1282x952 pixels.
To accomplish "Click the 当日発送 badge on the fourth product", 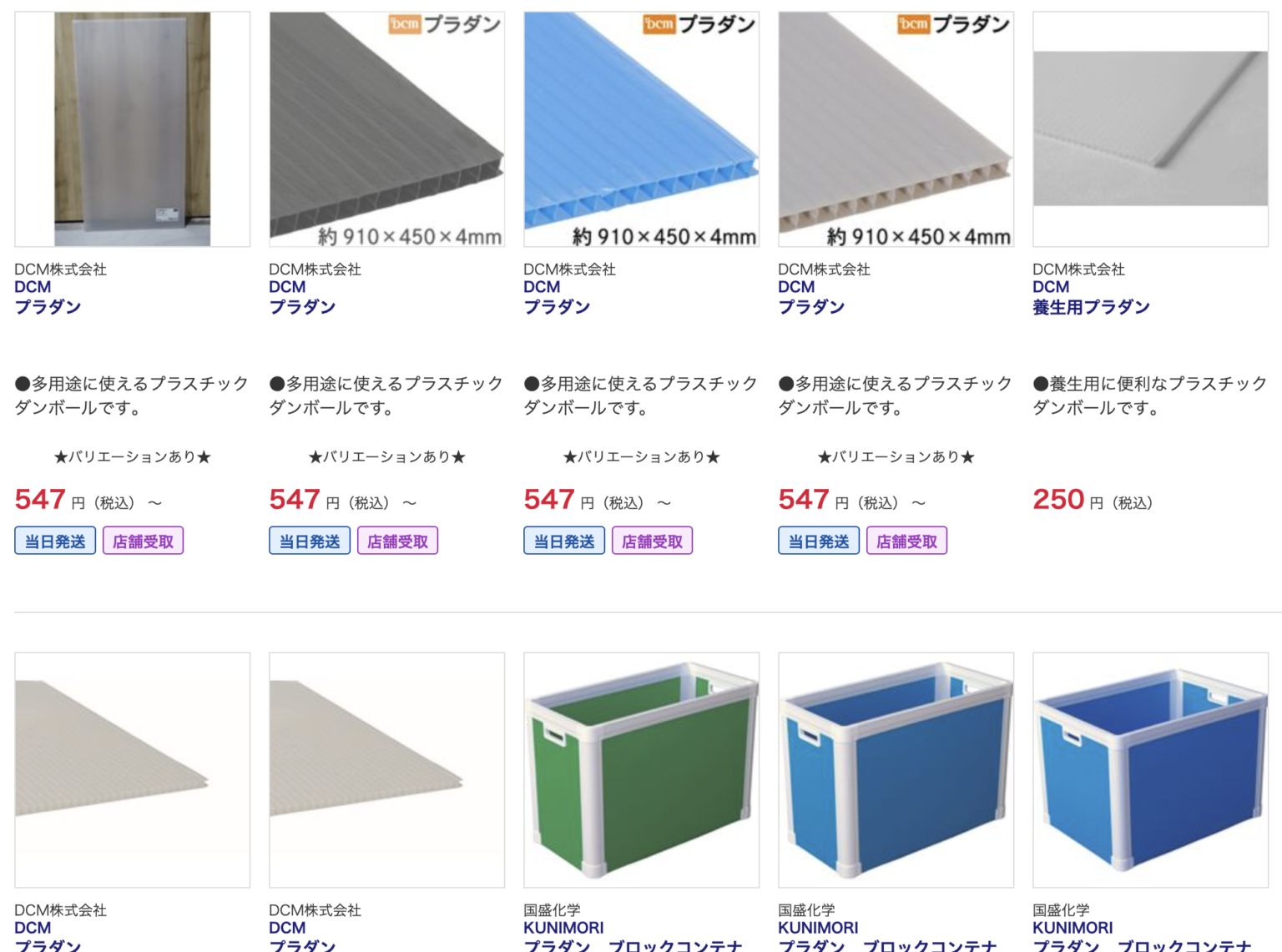I will tap(818, 539).
